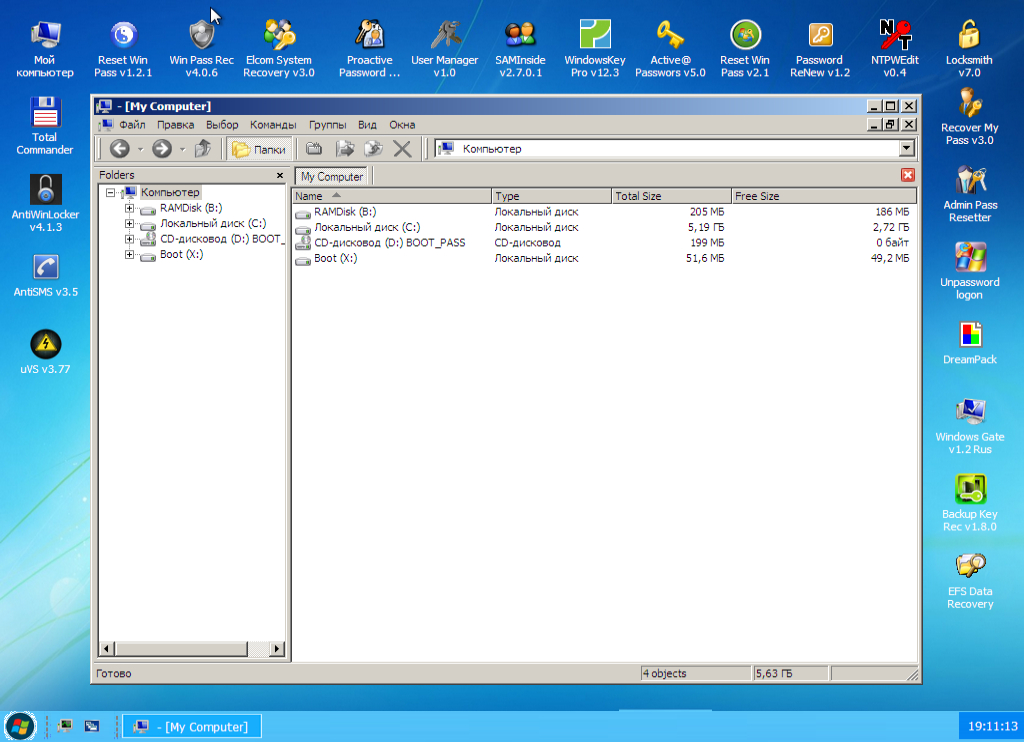Launch WindowsKey Pro v12.3
Screen dimensions: 1024x742
point(595,48)
